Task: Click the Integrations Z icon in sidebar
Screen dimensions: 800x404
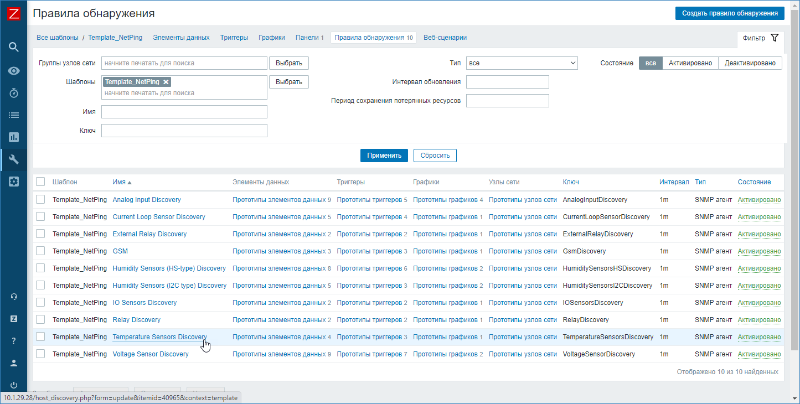Action: (14, 318)
